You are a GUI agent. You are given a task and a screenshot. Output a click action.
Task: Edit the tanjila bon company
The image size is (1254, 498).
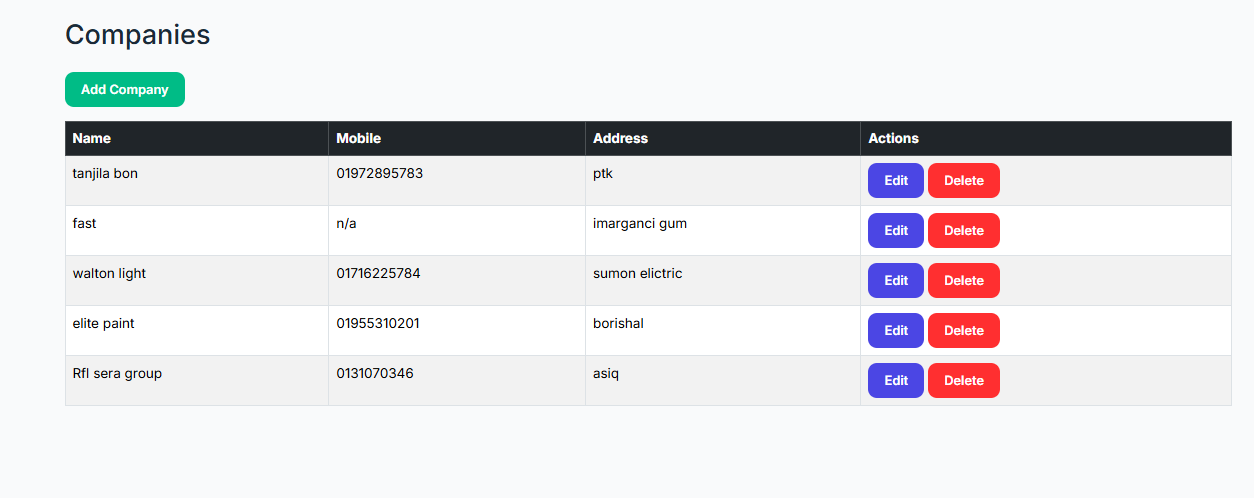(895, 181)
